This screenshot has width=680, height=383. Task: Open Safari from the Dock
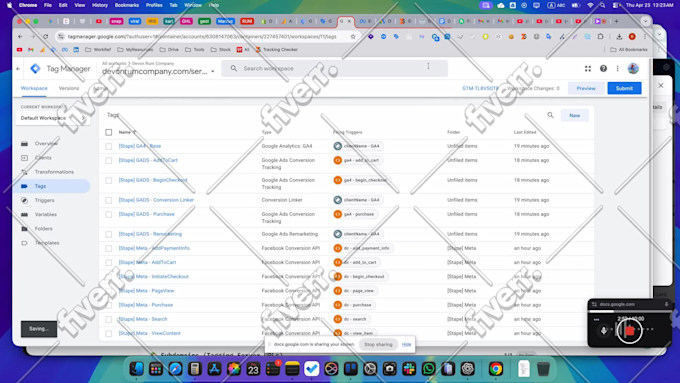pyautogui.click(x=175, y=369)
